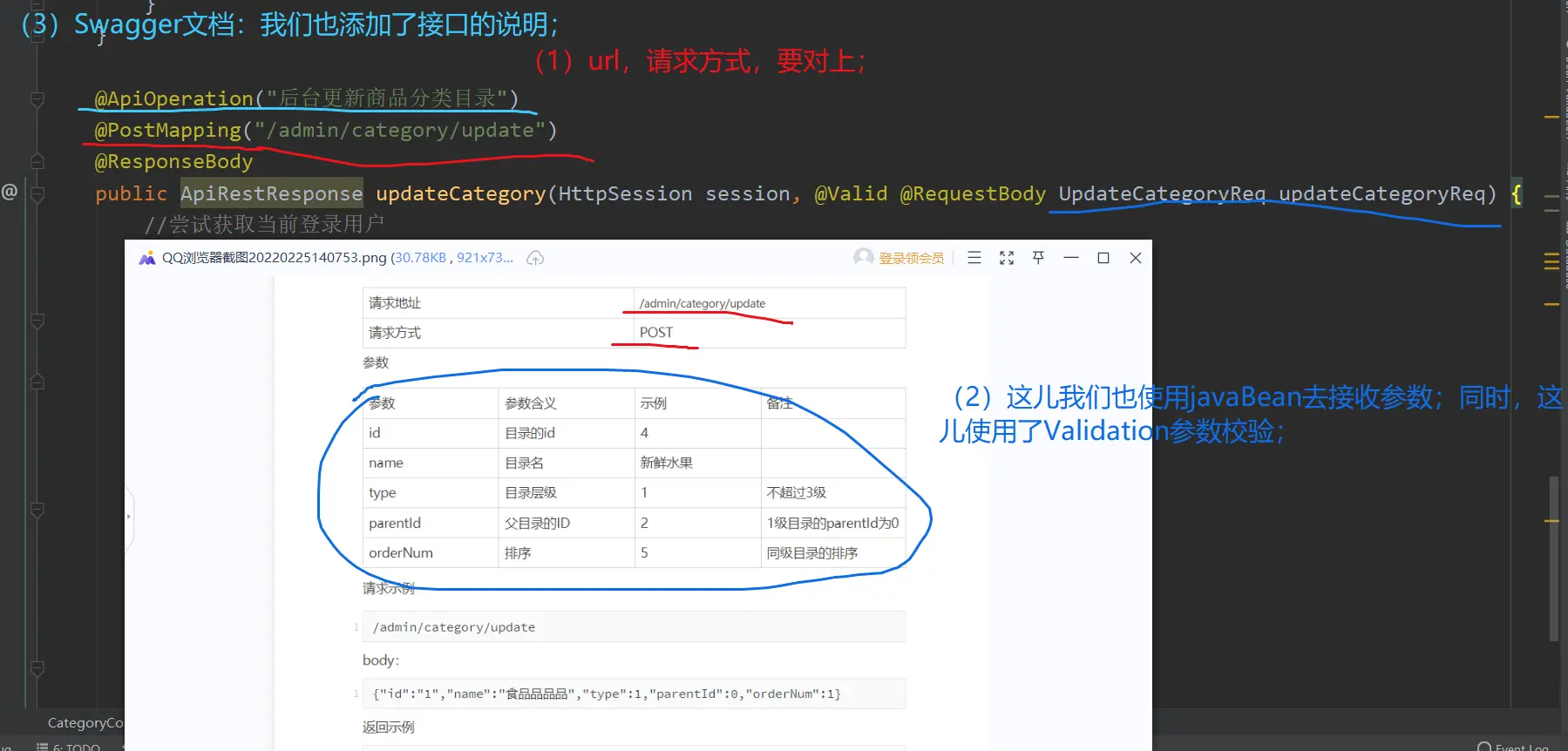Enter fullscreen mode in the image viewer

1007,258
